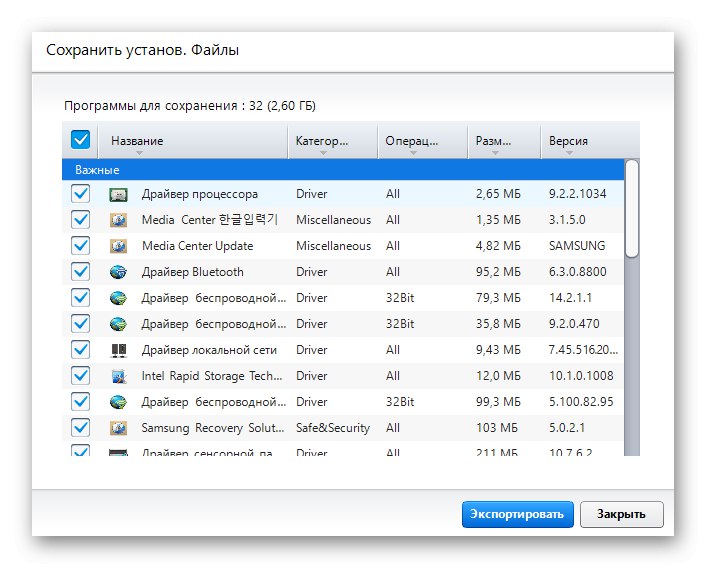Click the Intel Rapid Storage Tech icon
Image resolution: width=706 pixels, height=568 pixels.
click(x=118, y=376)
